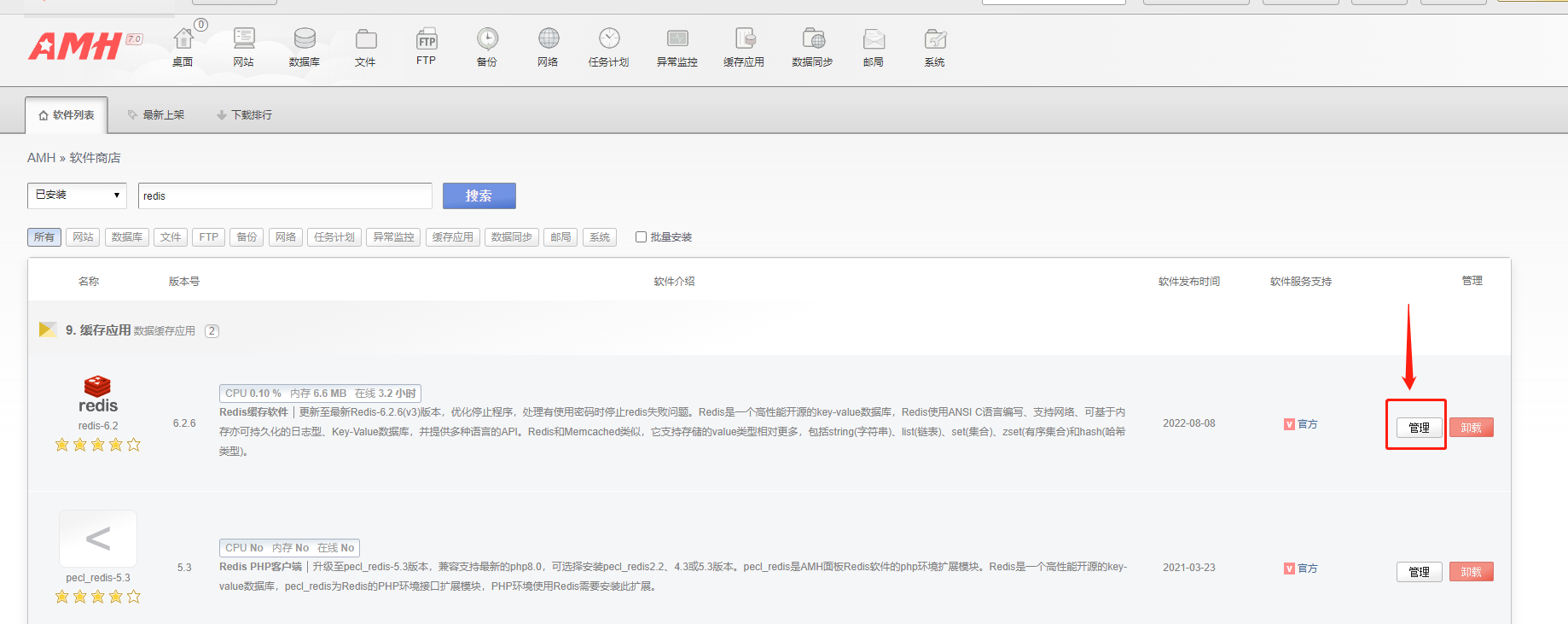
Task: Click release date 2022-08-08
Action: point(1189,423)
